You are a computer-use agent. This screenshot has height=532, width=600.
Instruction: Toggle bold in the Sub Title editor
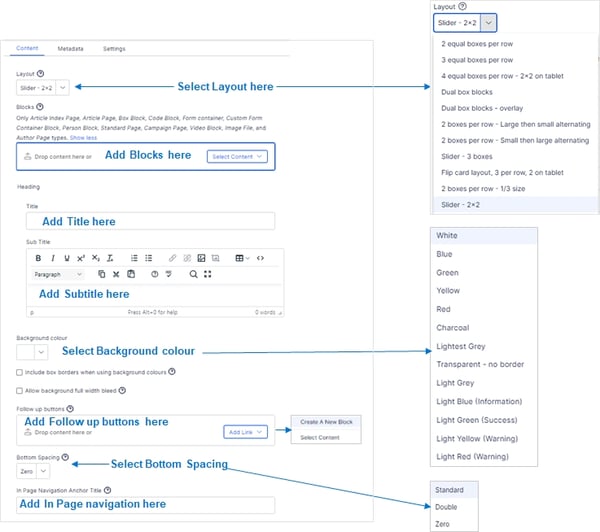[38, 258]
